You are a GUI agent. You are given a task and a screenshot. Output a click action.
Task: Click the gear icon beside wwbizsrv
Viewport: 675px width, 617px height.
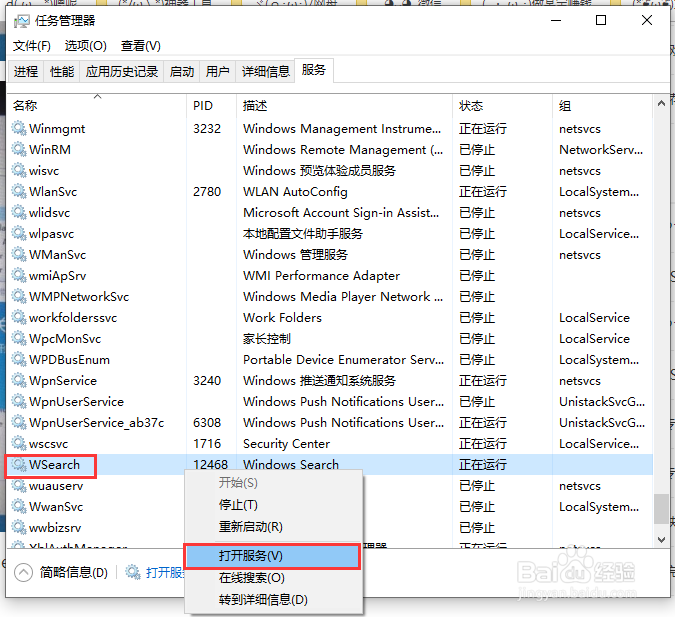(19, 527)
